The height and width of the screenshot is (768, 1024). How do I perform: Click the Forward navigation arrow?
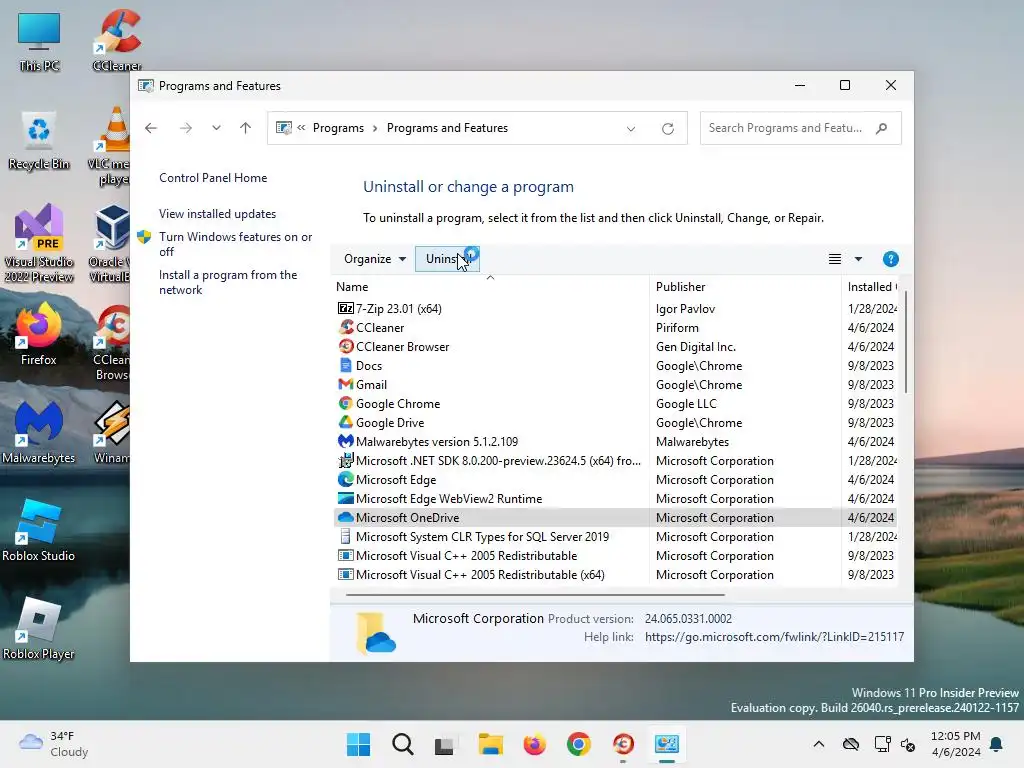(186, 128)
